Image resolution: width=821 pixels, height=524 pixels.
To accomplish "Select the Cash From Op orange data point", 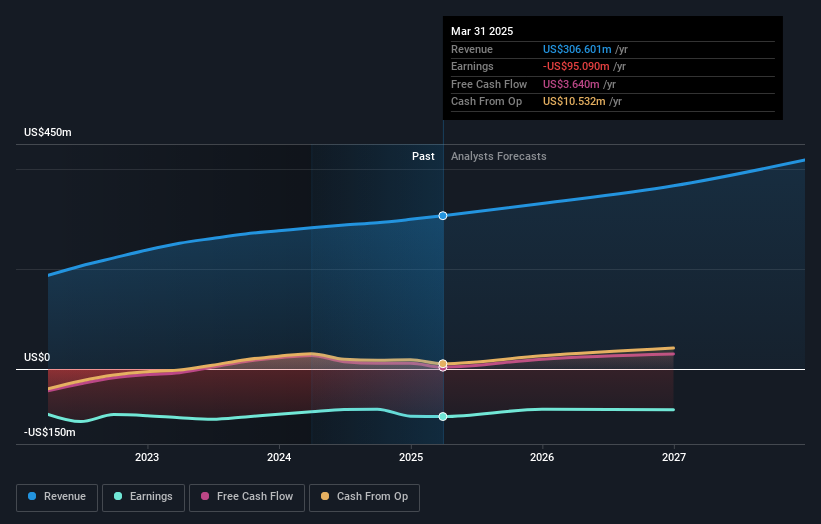I will (443, 363).
